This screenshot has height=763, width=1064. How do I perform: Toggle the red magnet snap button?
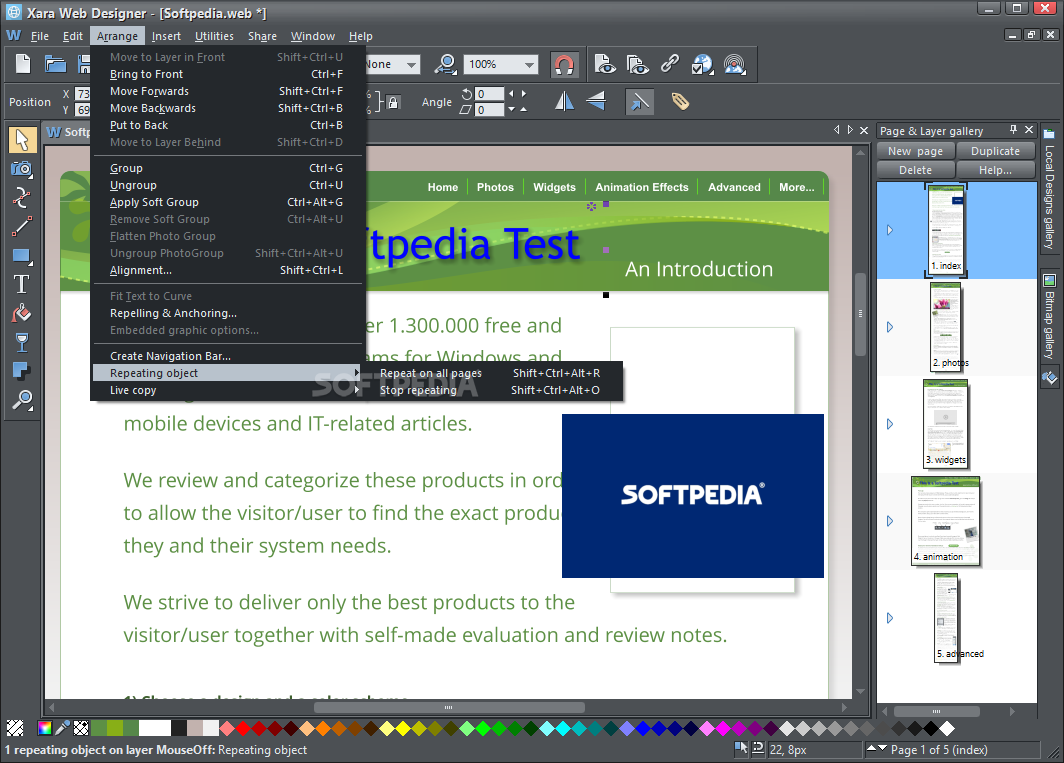[564, 64]
